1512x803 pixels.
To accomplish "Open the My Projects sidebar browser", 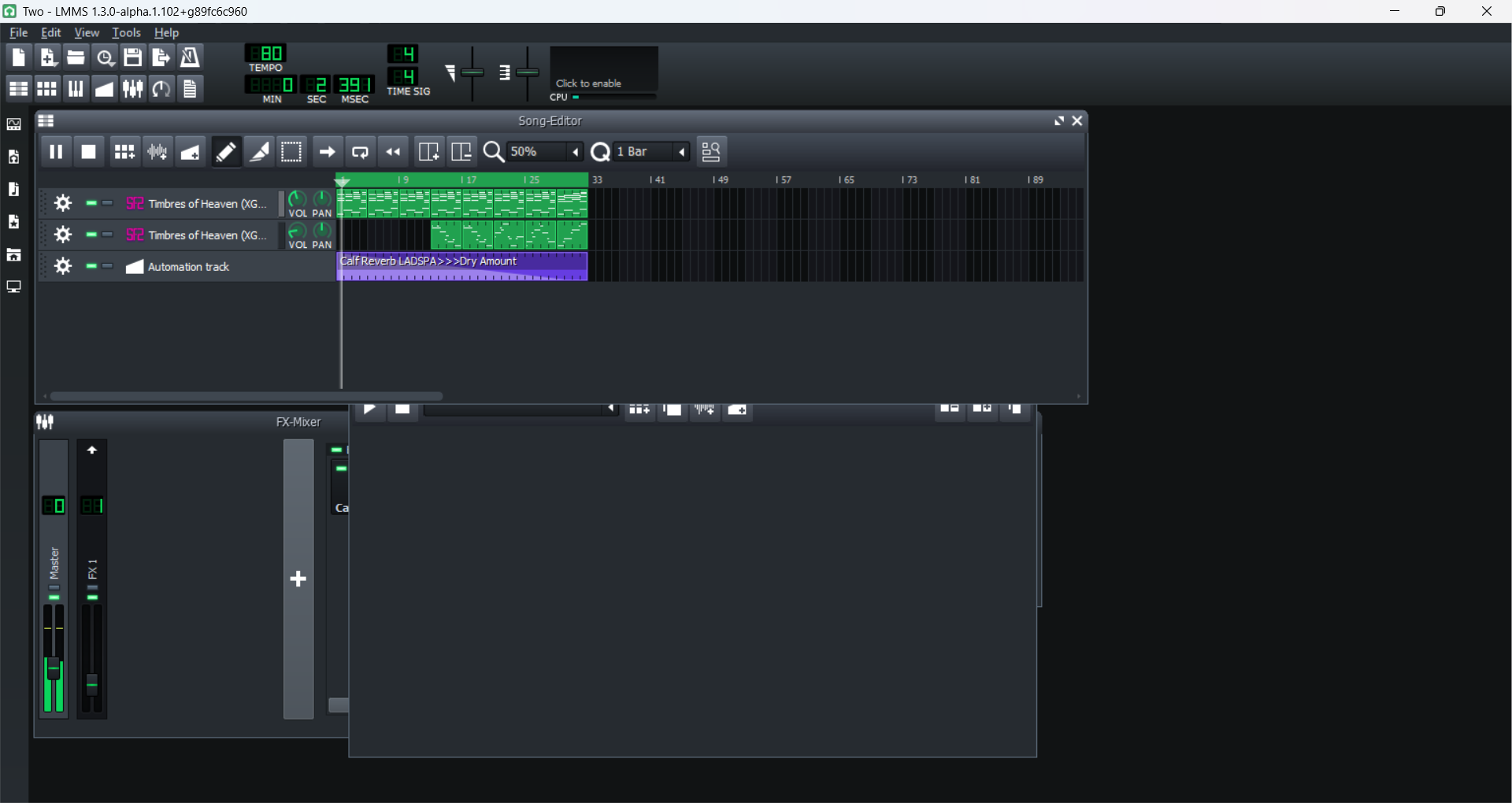I will point(14,157).
